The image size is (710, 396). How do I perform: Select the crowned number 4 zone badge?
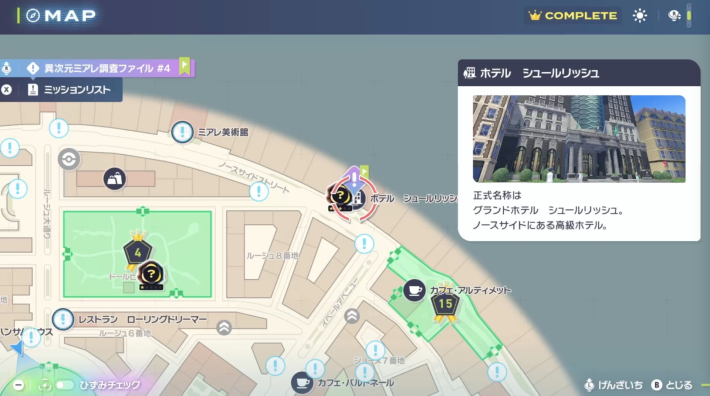click(137, 251)
